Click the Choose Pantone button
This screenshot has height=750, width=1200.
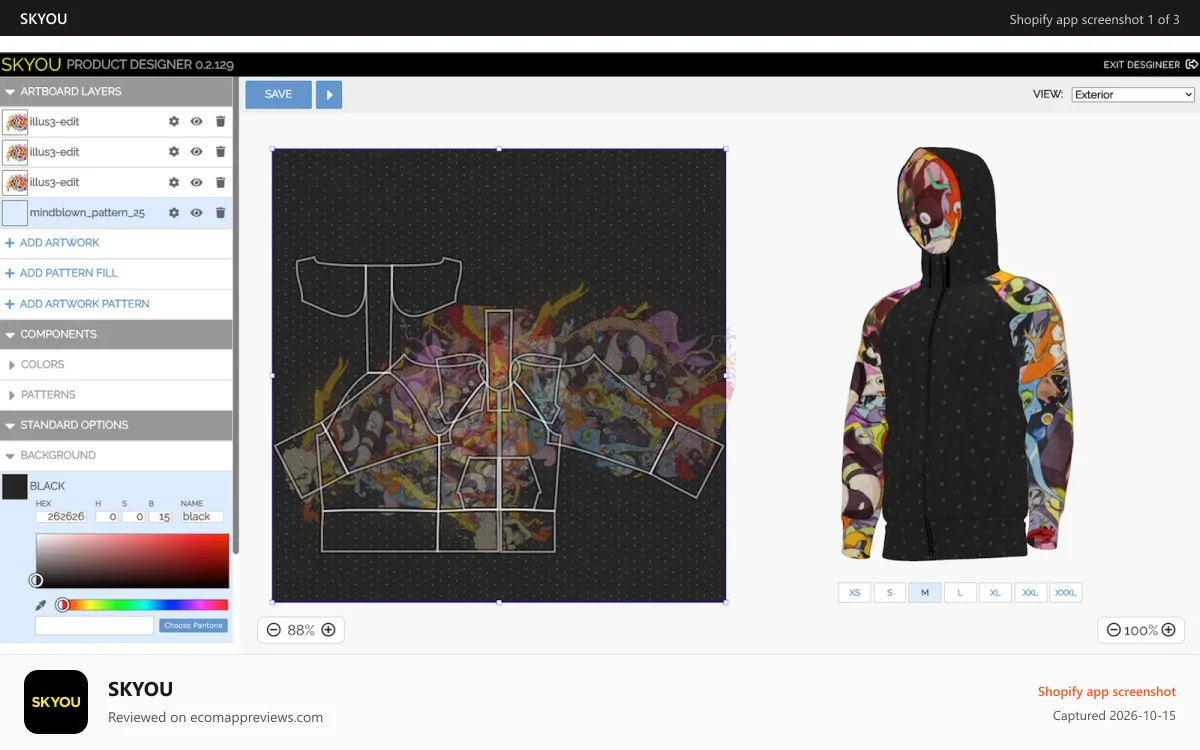[193, 626]
